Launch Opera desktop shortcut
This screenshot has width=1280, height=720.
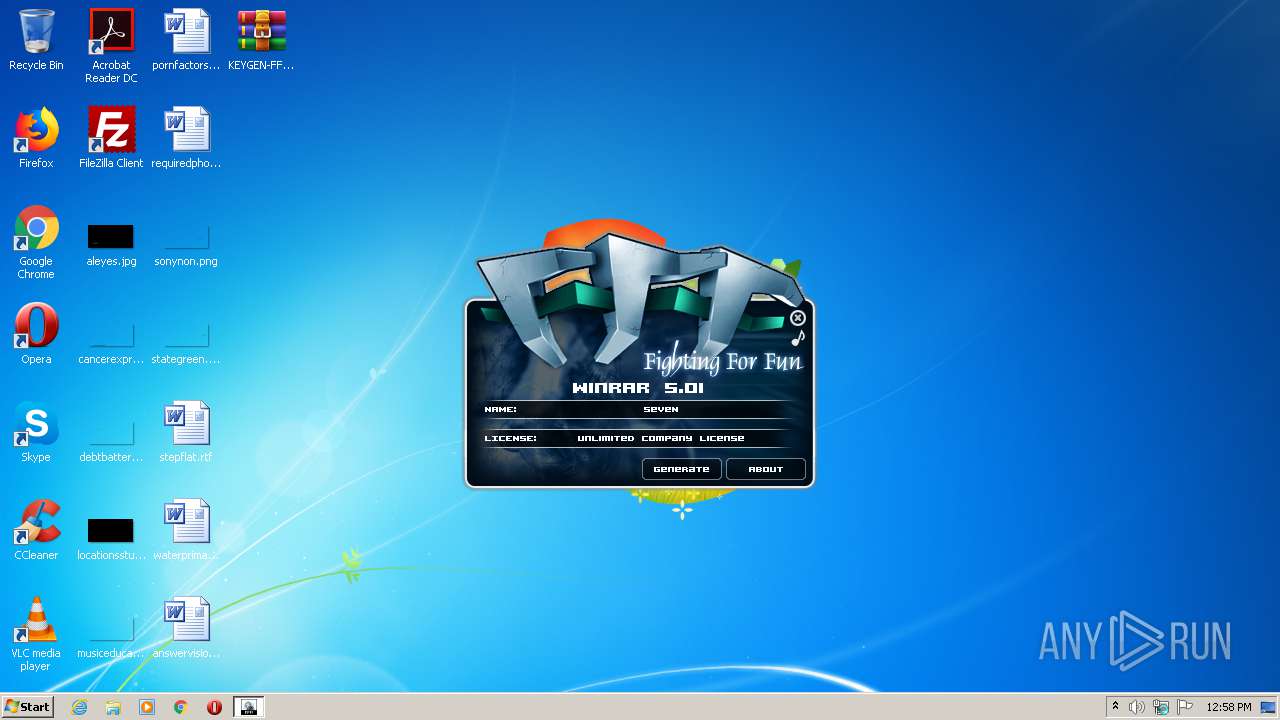point(36,335)
